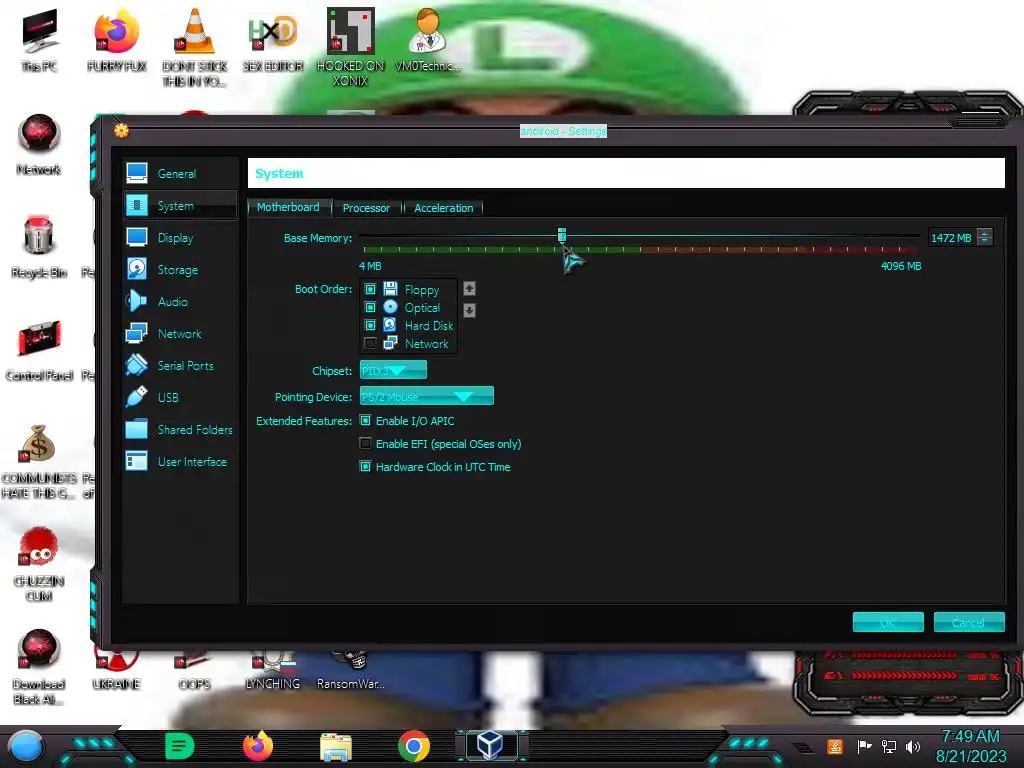Select Optical in the boot order list
Image resolution: width=1024 pixels, height=768 pixels.
click(x=422, y=308)
